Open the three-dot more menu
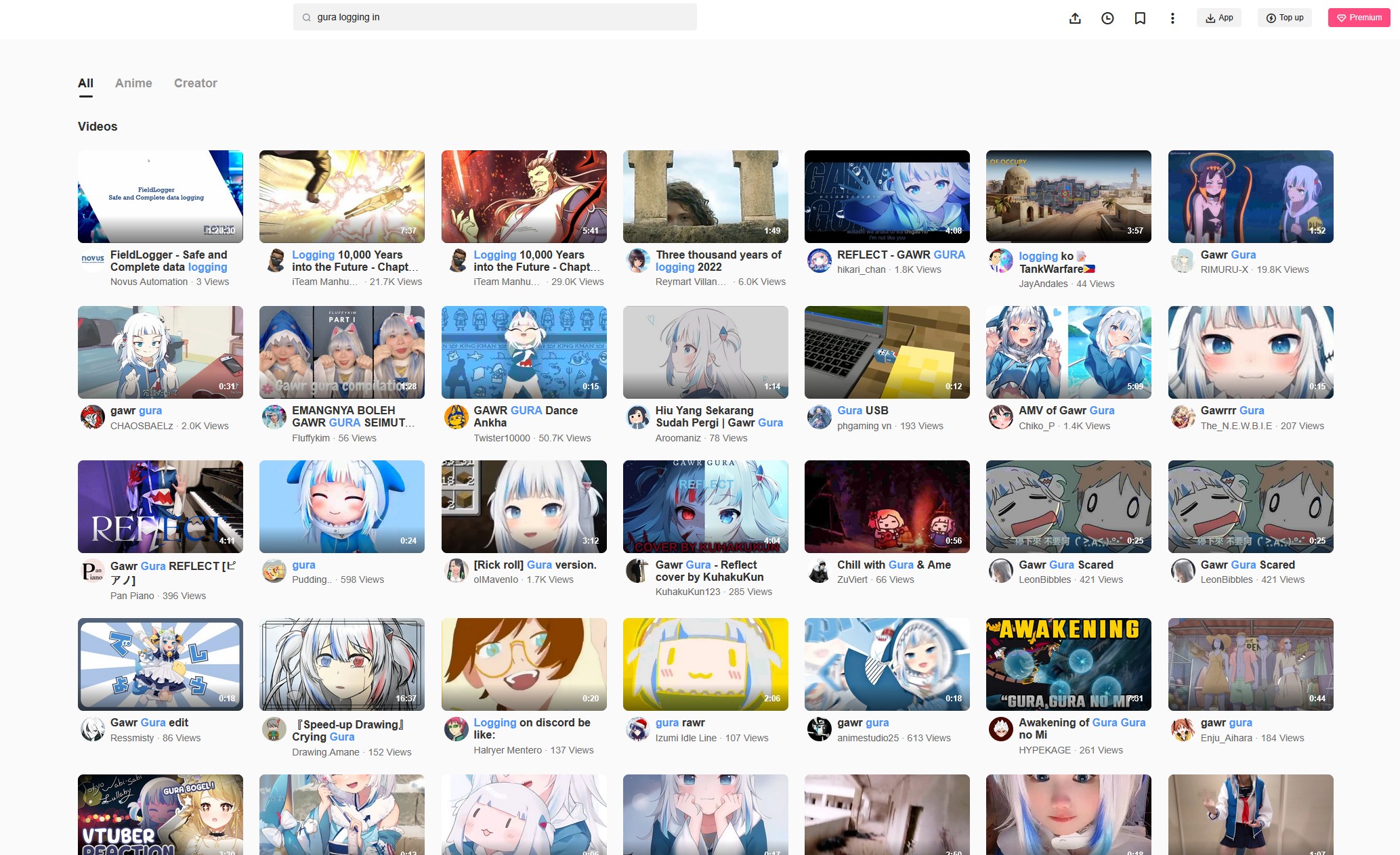Screen dimensions: 1400x855 (1172, 18)
